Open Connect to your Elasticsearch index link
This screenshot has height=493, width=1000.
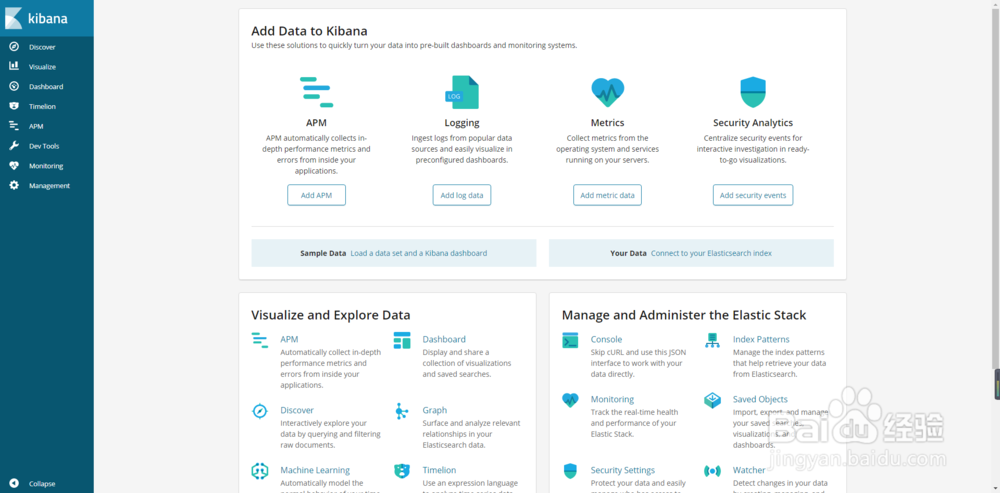click(x=711, y=253)
